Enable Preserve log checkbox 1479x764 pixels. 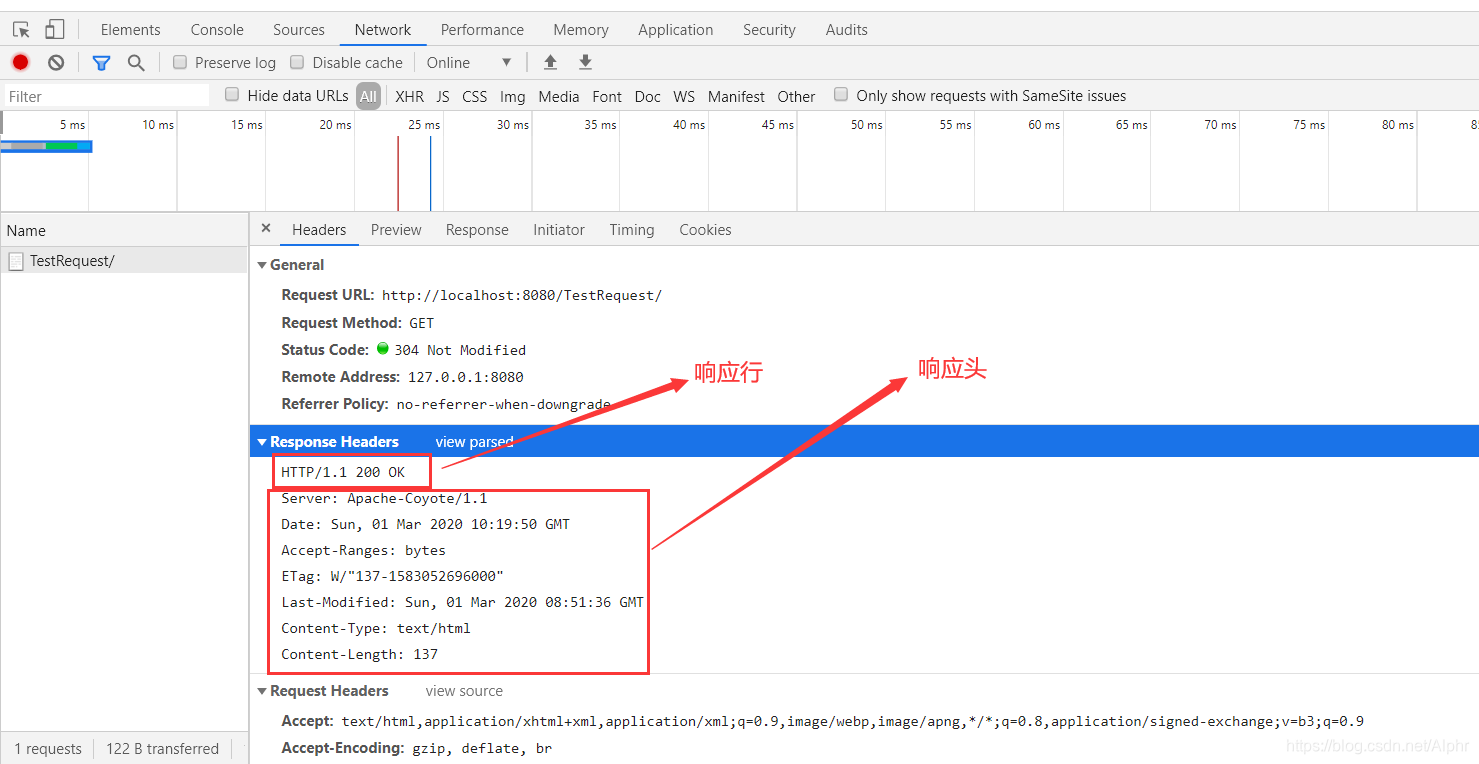click(180, 62)
